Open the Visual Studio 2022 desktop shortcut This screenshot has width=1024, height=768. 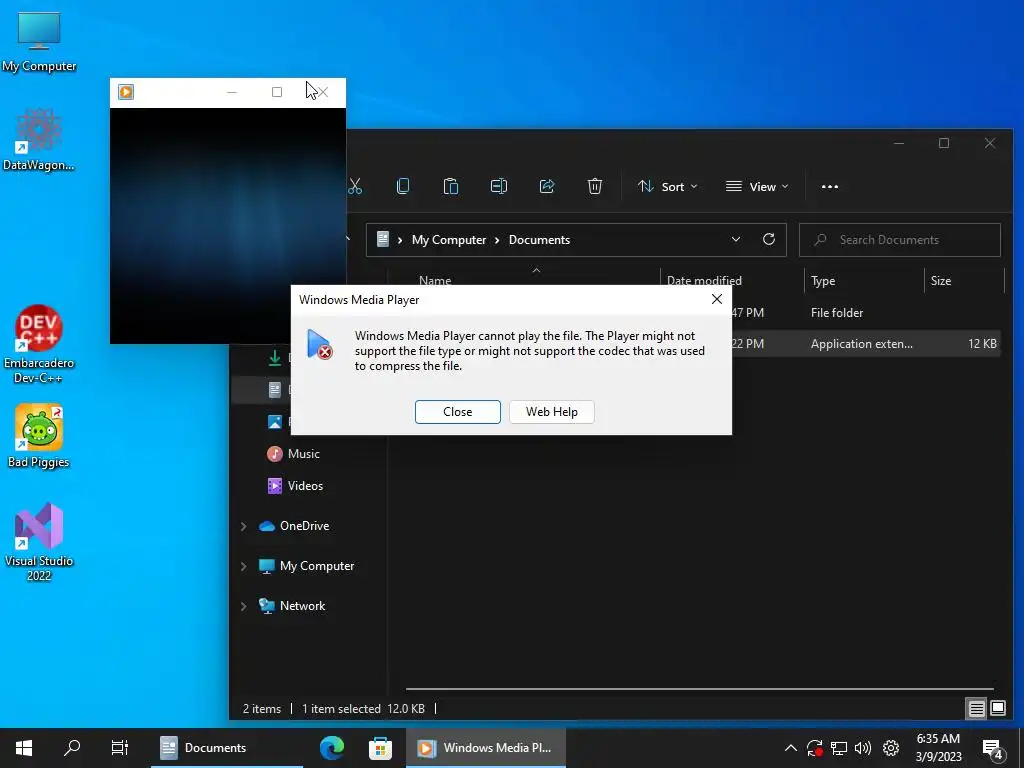39,542
